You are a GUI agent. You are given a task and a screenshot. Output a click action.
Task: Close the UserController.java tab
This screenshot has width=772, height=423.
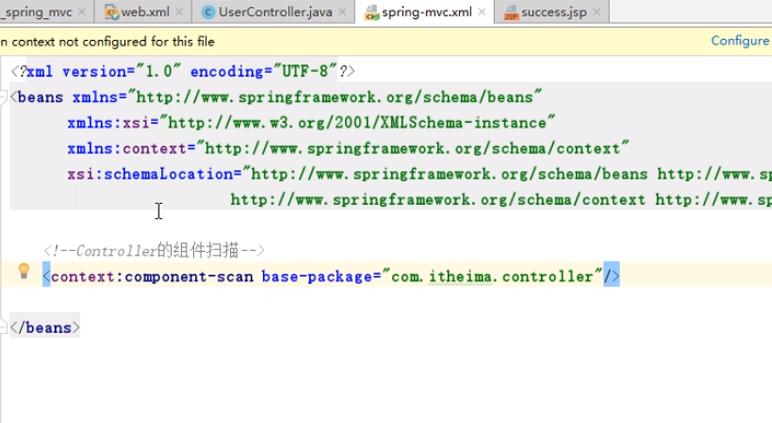(x=343, y=12)
